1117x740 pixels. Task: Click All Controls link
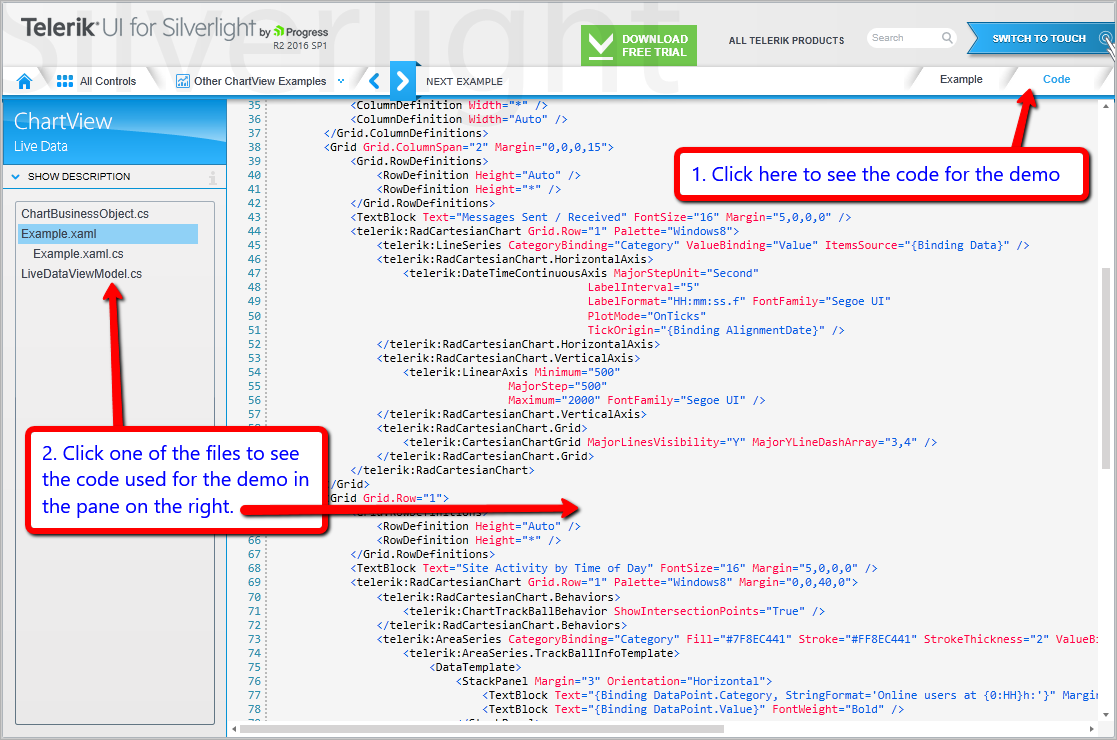click(x=108, y=81)
